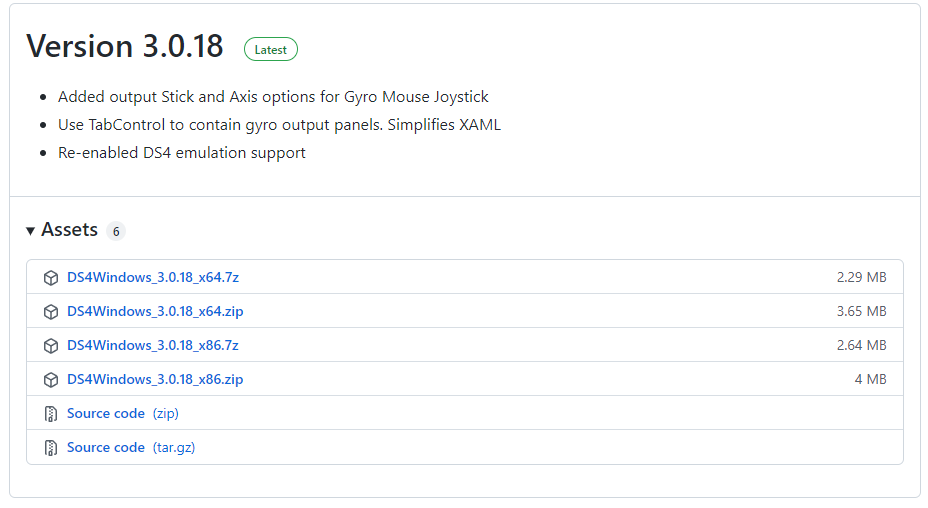Click the 2.29 MB file size
Screen dimensions: 928x508
pyautogui.click(x=861, y=277)
